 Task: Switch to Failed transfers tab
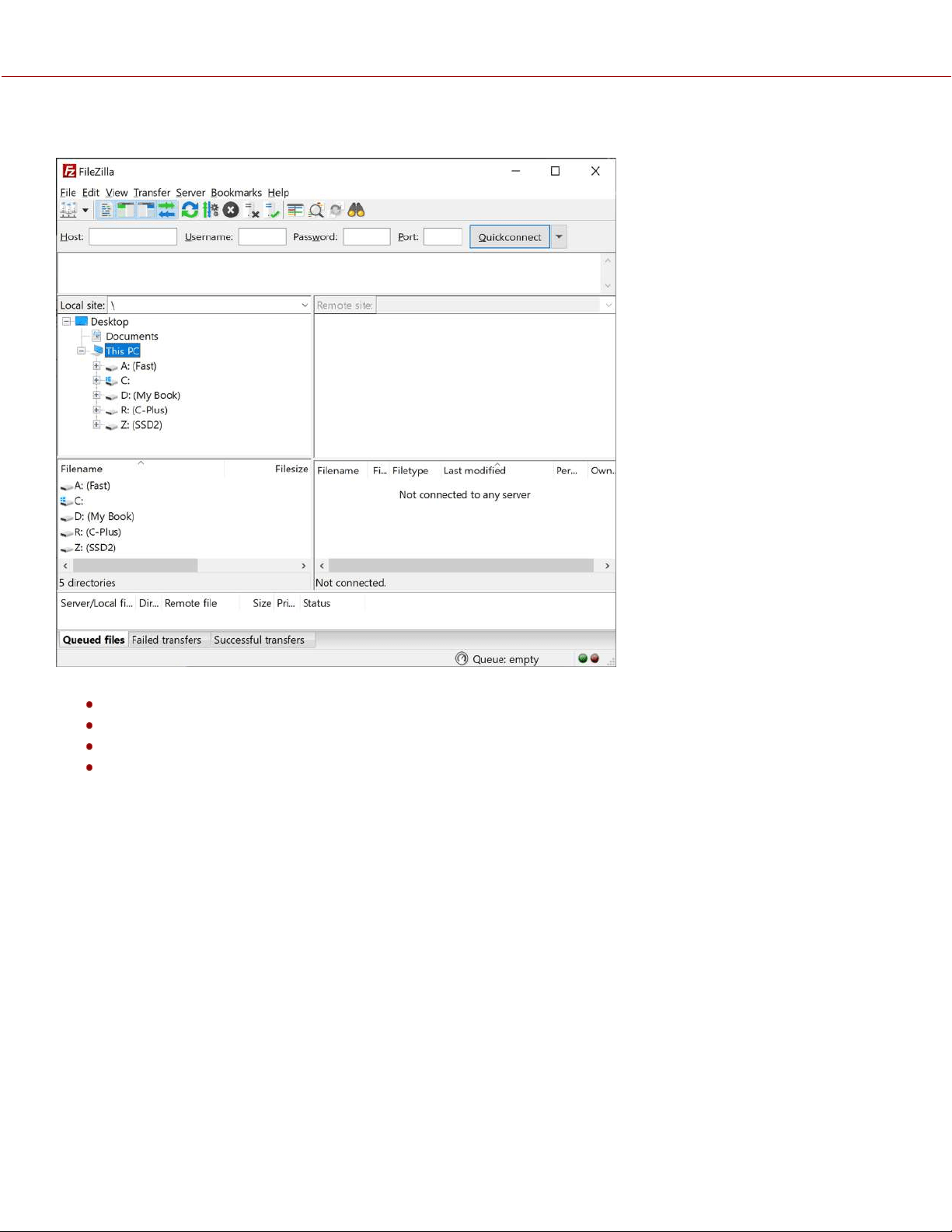[167, 640]
